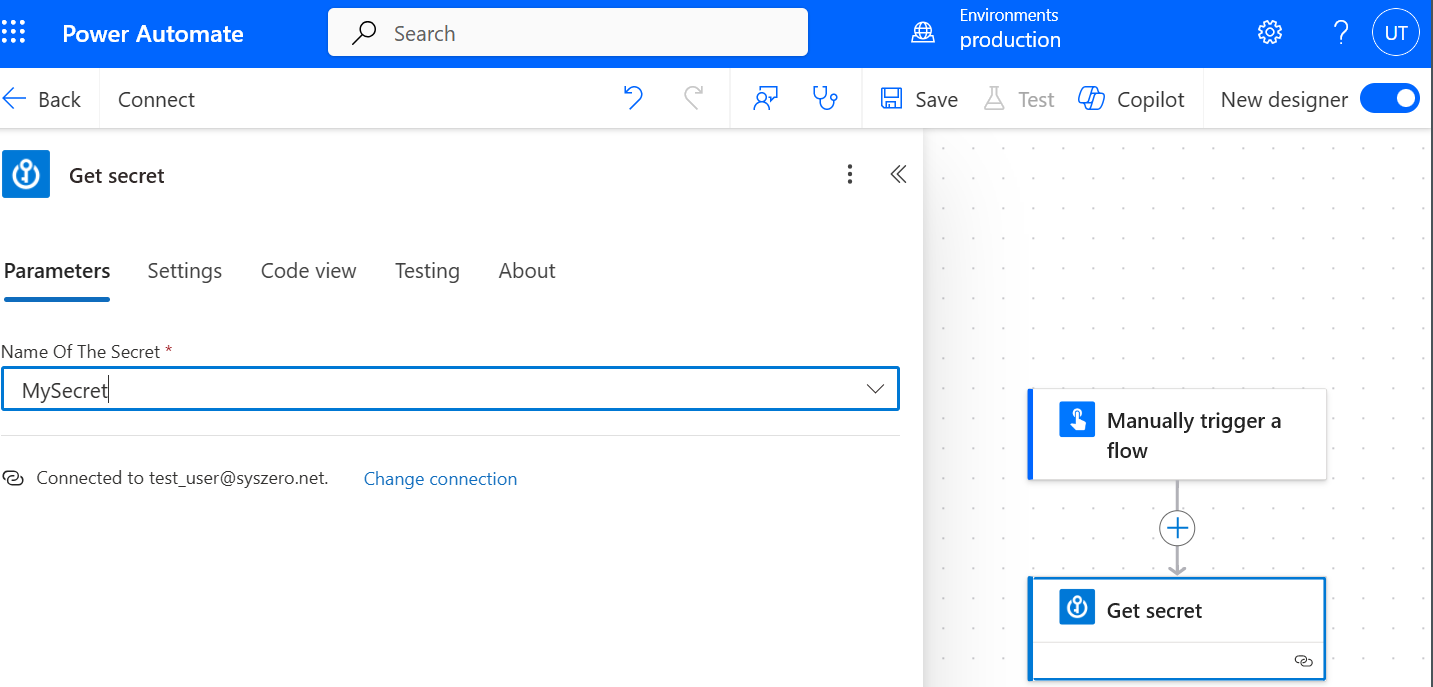Viewport: 1433px width, 687px height.
Task: Open the app launcher waffle icon
Action: [14, 33]
